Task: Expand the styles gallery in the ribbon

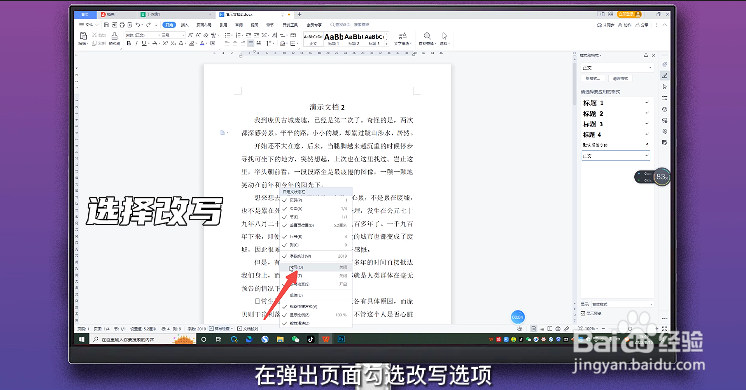Action: 386,43
